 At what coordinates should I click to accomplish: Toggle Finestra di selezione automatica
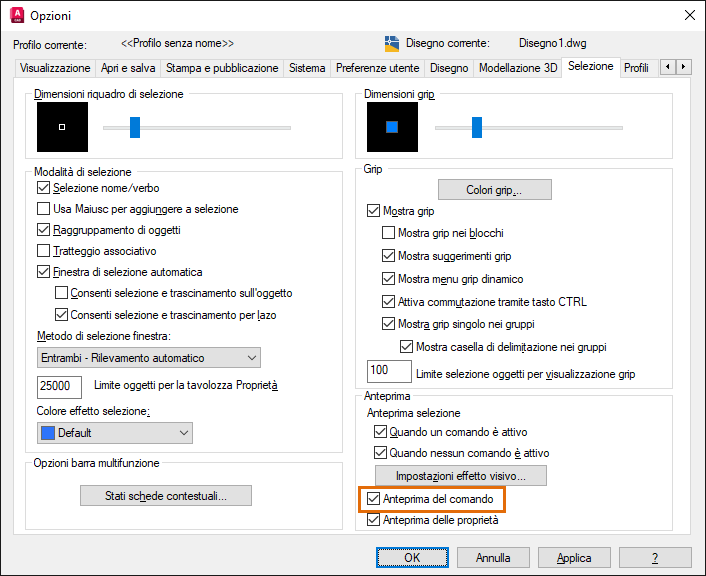coord(43,272)
